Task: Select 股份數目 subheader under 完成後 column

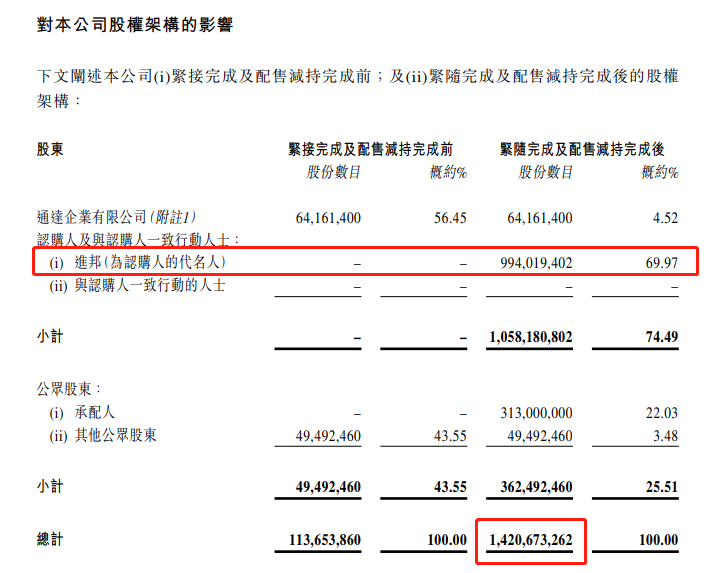Action: point(545,172)
